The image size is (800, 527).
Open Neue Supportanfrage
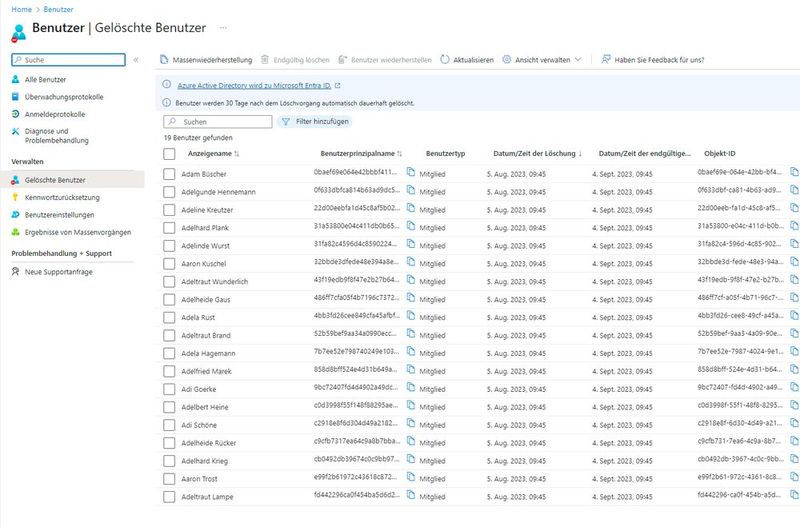[59, 272]
